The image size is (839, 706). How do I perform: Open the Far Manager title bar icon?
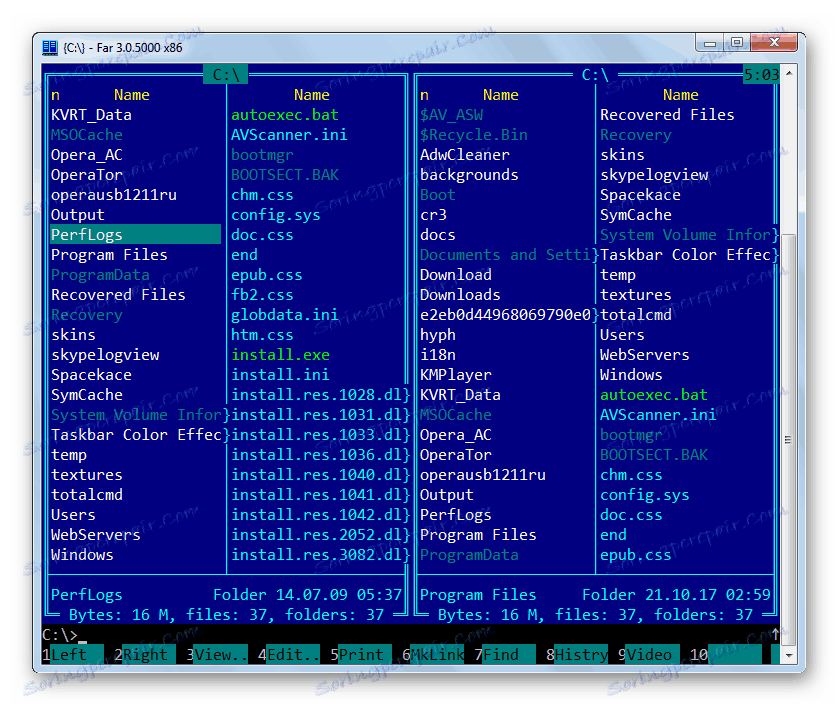point(50,48)
